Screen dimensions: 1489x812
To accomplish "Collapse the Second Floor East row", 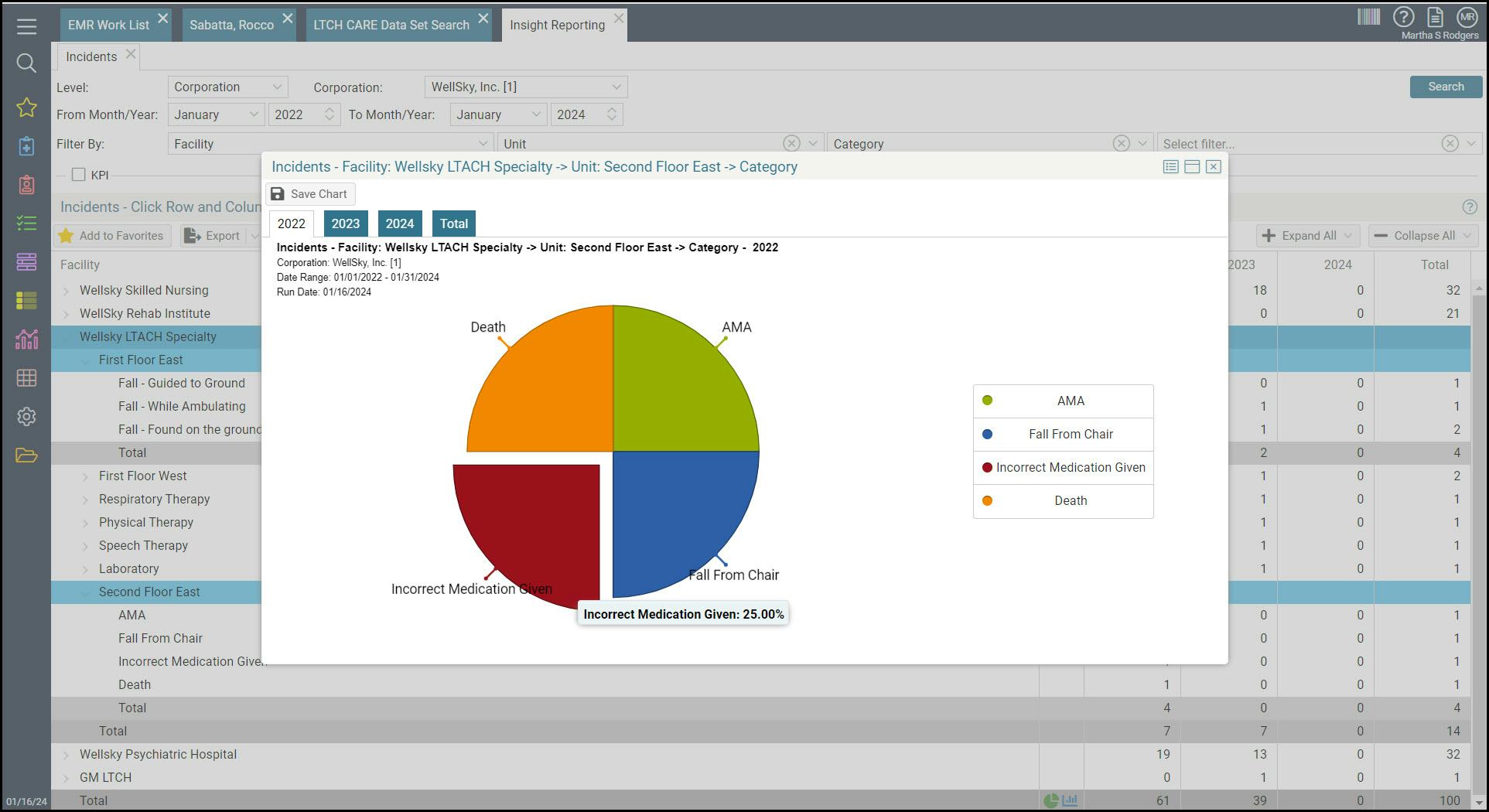I will pyautogui.click(x=85, y=592).
